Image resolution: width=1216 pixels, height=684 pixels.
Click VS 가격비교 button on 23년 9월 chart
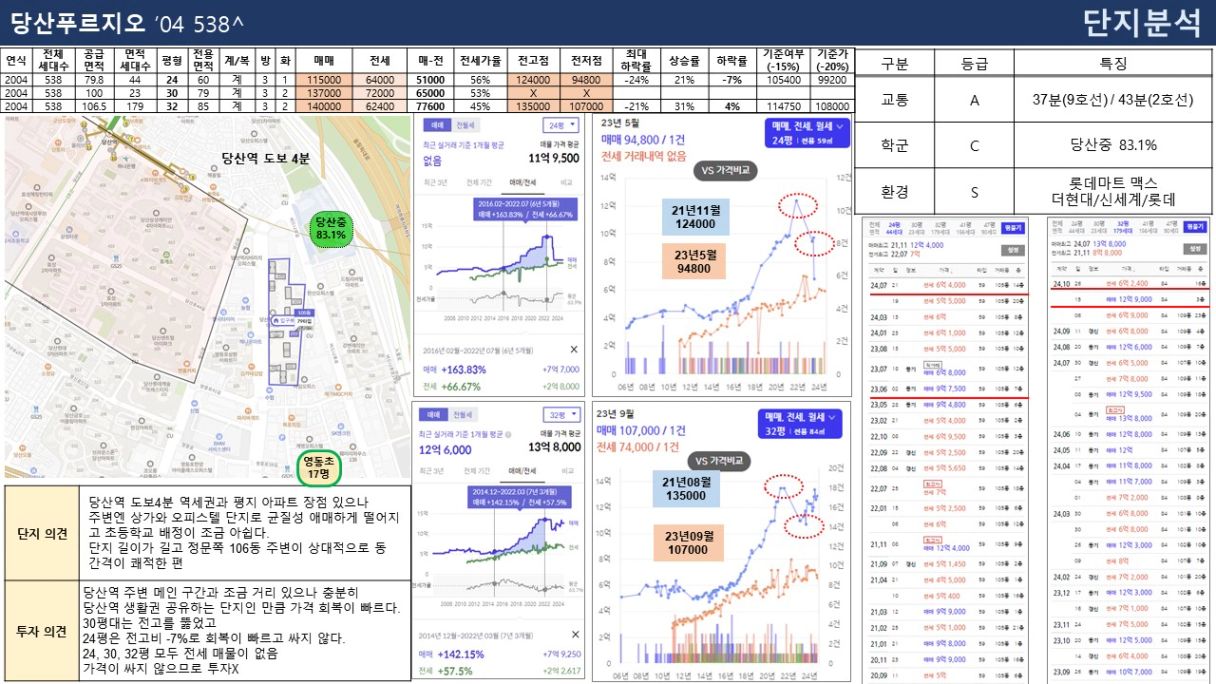pos(719,460)
